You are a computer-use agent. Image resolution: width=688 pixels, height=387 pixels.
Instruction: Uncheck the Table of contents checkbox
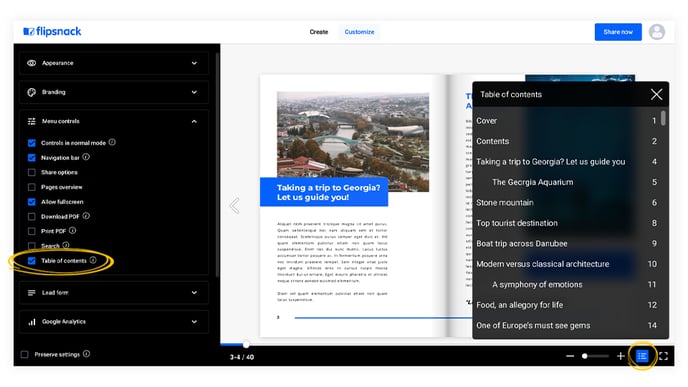(32, 261)
